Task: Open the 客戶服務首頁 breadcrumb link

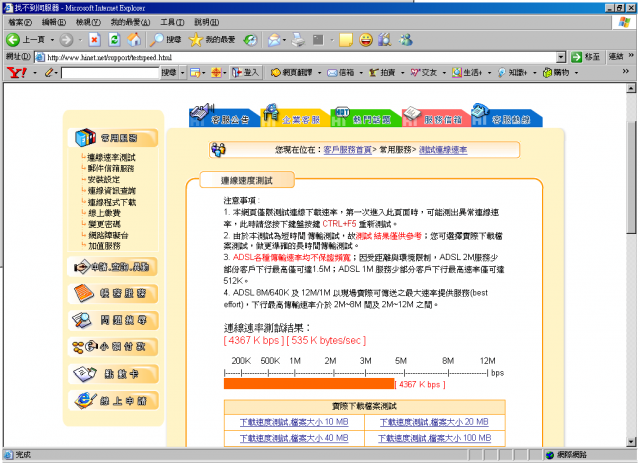Action: point(348,149)
